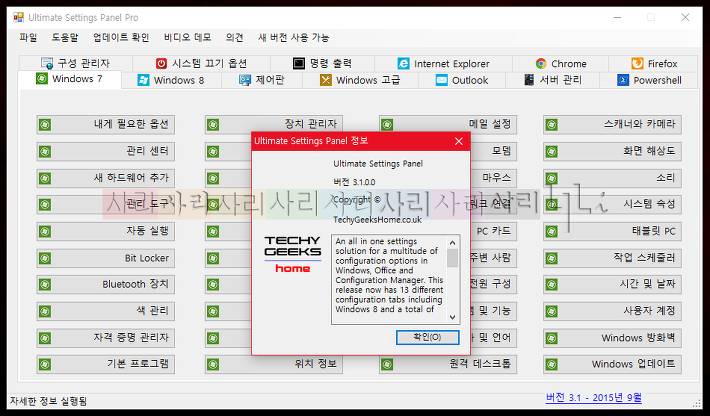
Task: Open the 도움말 menu
Action: (65, 38)
